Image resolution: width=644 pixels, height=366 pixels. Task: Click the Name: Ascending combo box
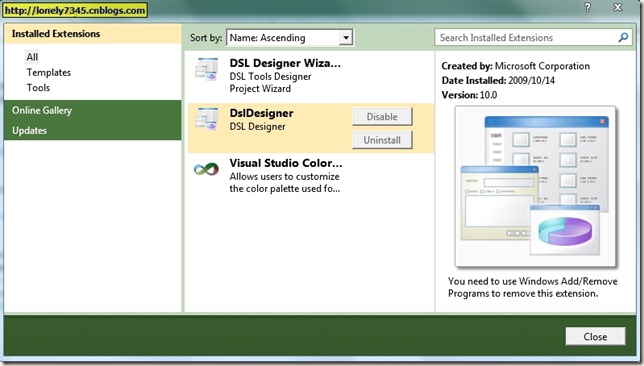click(290, 38)
